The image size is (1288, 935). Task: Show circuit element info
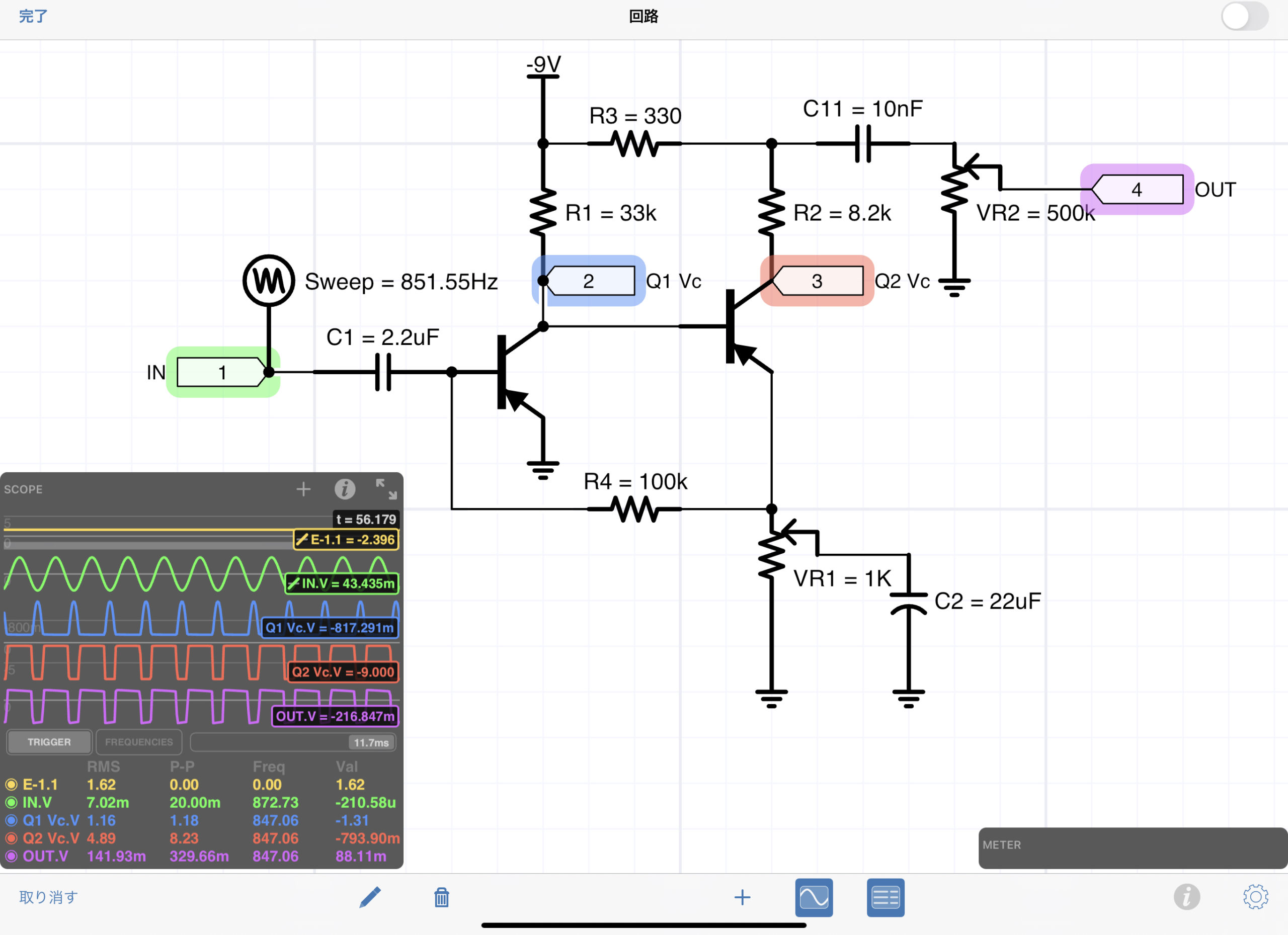[1188, 898]
